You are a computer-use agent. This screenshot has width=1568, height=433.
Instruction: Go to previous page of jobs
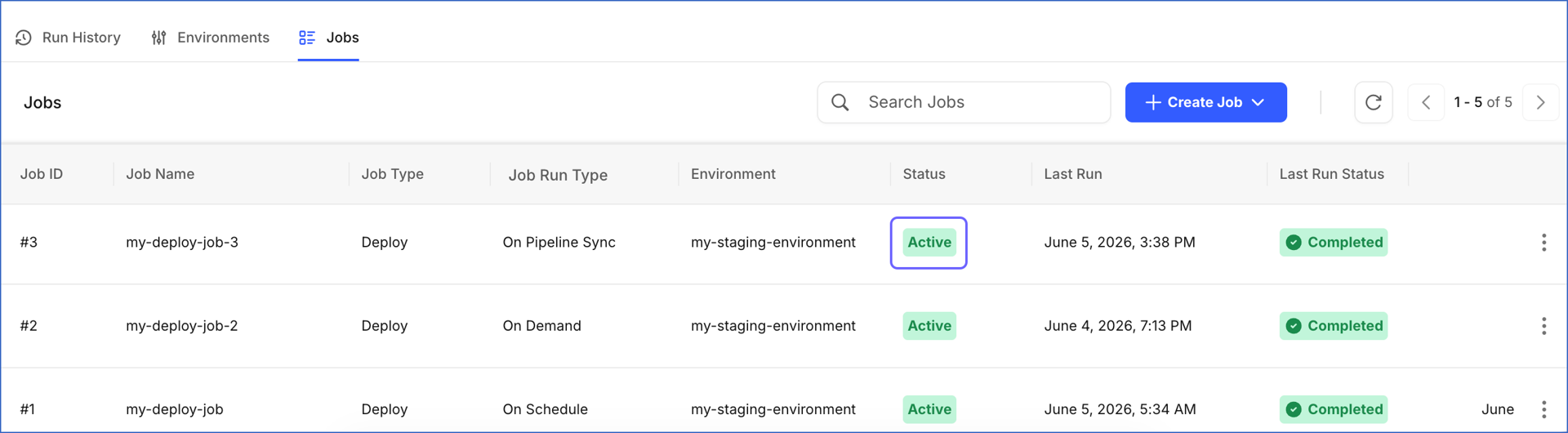tap(1426, 102)
